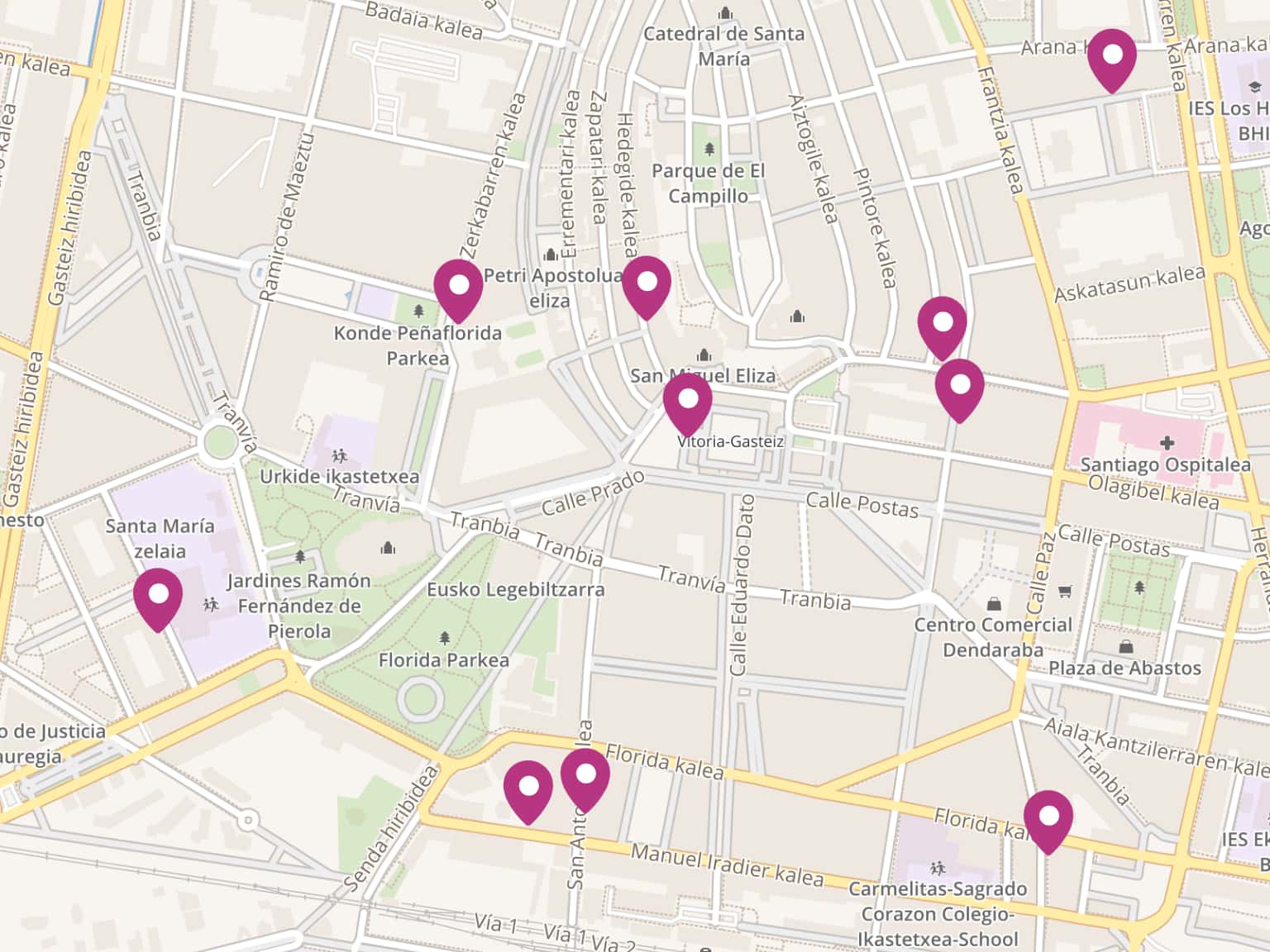This screenshot has width=1270, height=952.
Task: Select the Urkide ikastetxea school icon
Action: pos(339,455)
